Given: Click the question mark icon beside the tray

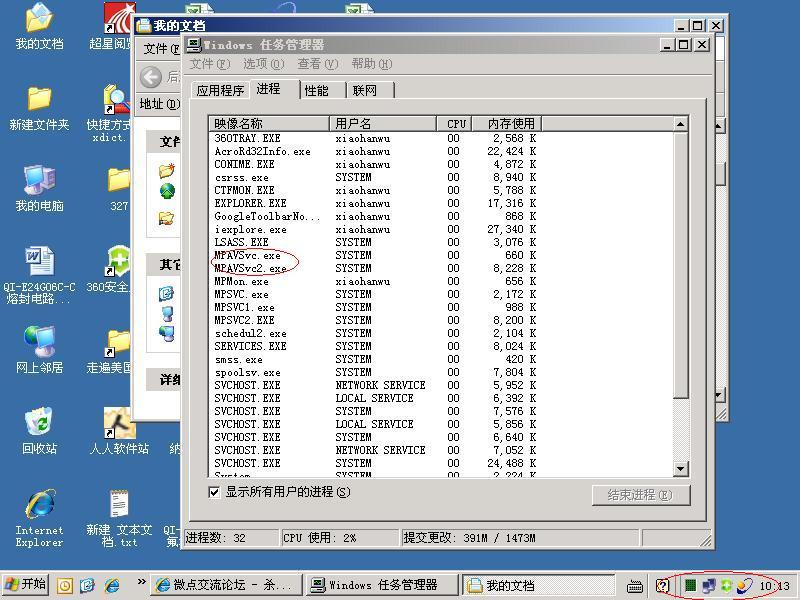Looking at the screenshot, I should click(x=662, y=585).
